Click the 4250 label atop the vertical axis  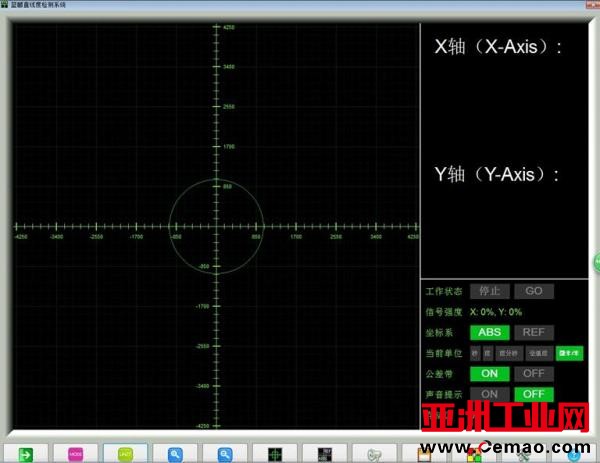[x=229, y=27]
